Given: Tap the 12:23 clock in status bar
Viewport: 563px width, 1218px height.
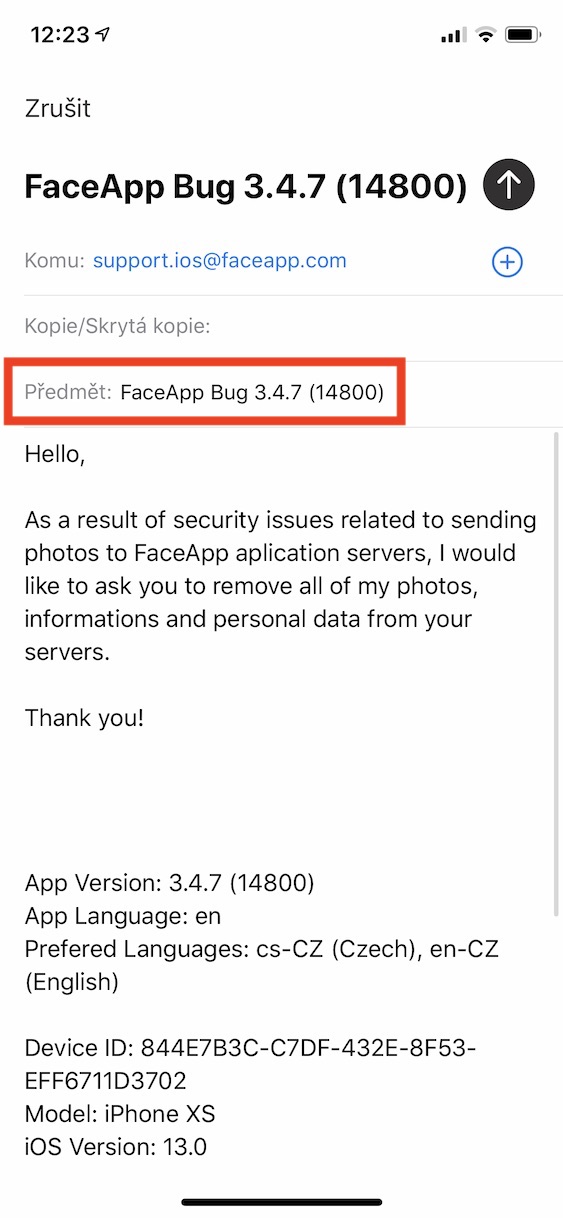Looking at the screenshot, I should 60,35.
